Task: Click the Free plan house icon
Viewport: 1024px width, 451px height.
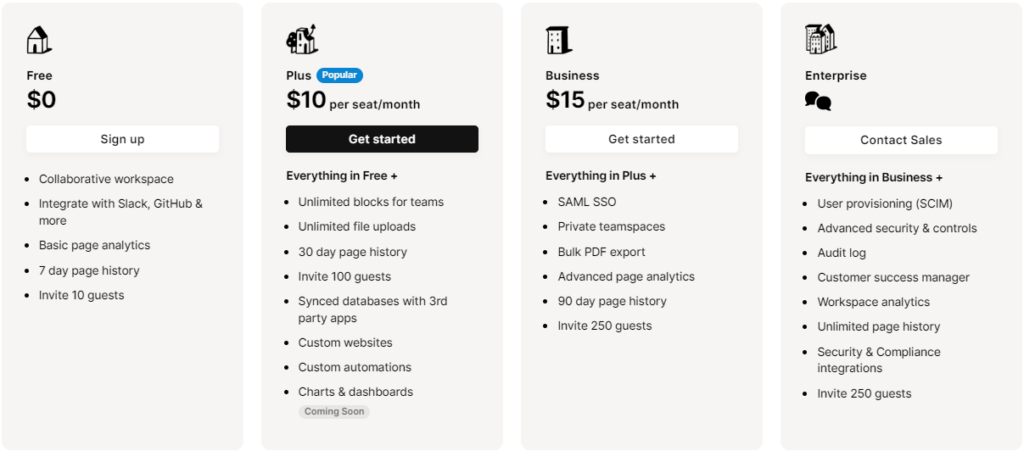Action: (38, 40)
